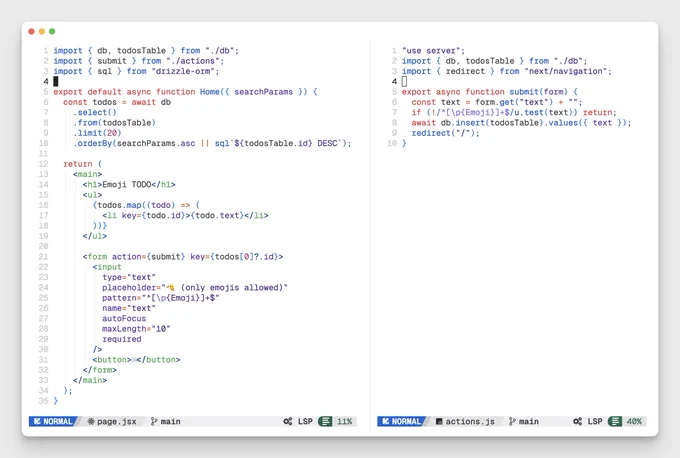This screenshot has height=458, width=680.
Task: Click the green window zoom button
Action: (52, 31)
